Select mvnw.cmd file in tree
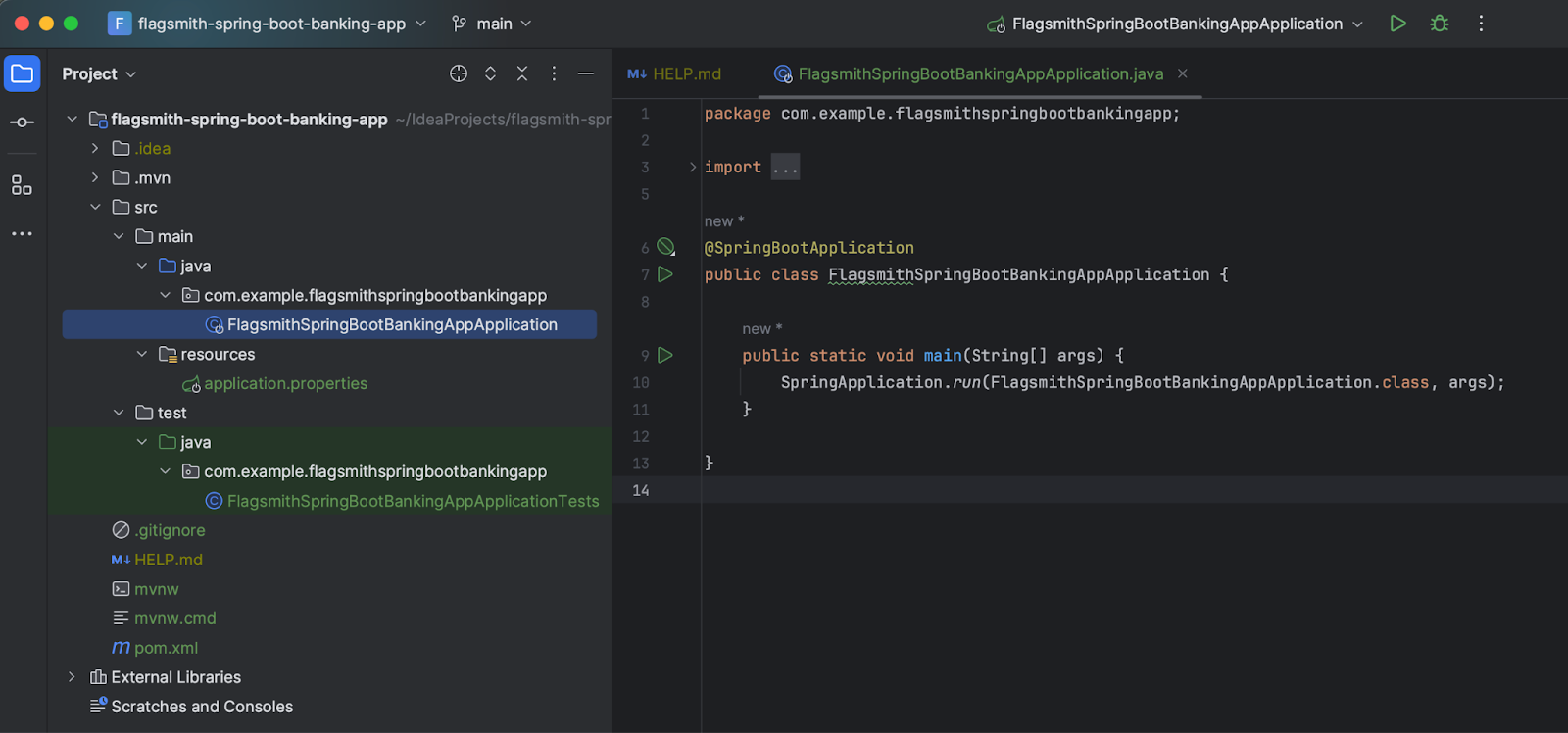This screenshot has width=1568, height=733. tap(174, 618)
